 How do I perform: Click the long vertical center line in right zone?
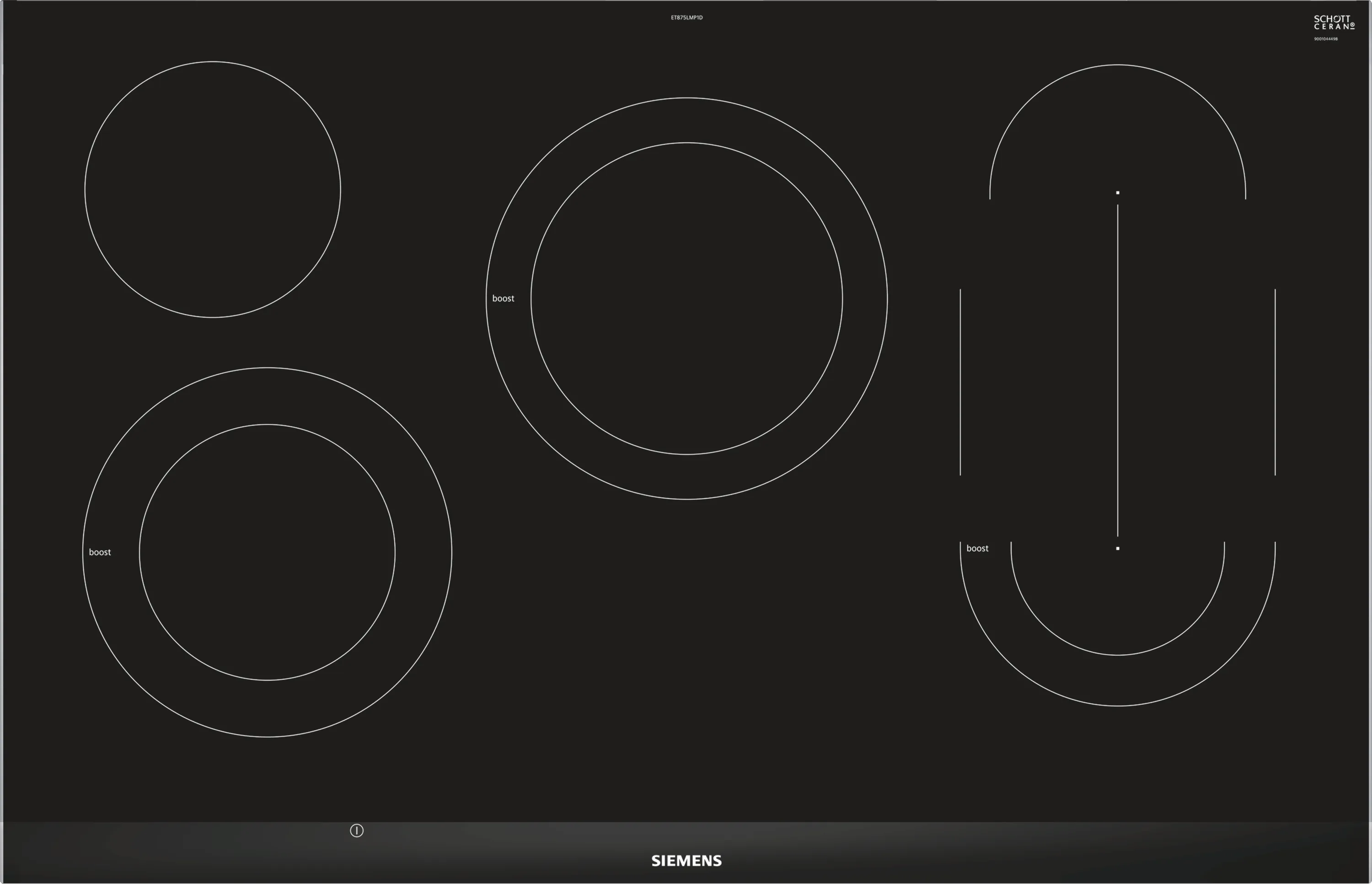[1117, 370]
